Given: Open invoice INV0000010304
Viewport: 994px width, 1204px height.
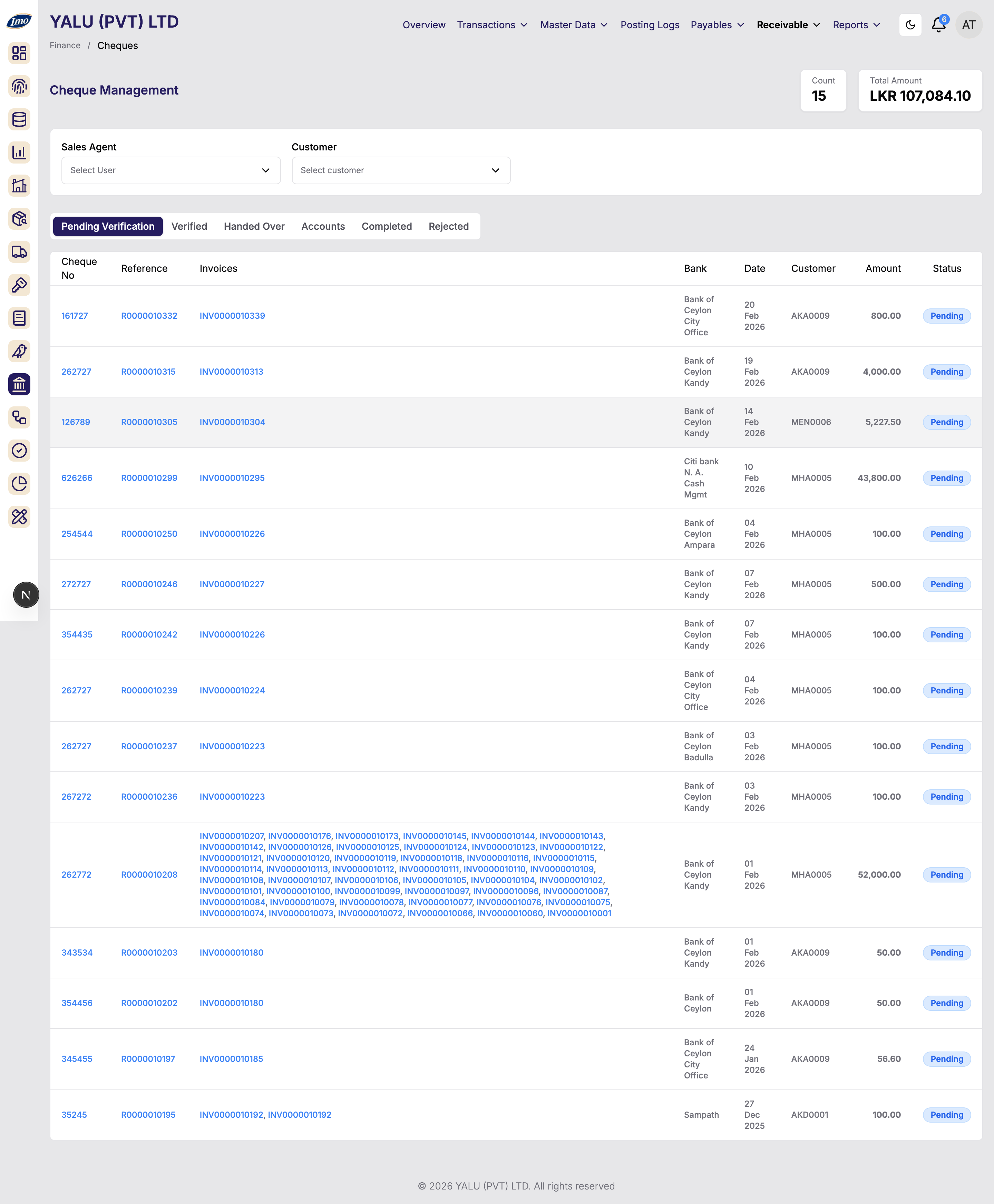Looking at the screenshot, I should (232, 422).
